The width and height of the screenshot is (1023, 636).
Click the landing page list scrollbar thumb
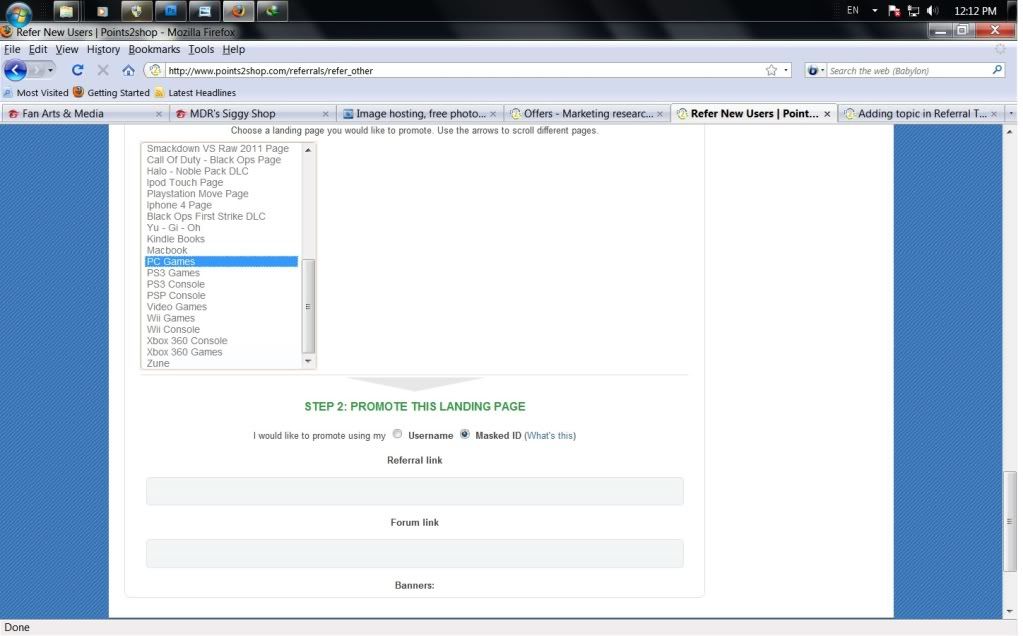coord(308,306)
